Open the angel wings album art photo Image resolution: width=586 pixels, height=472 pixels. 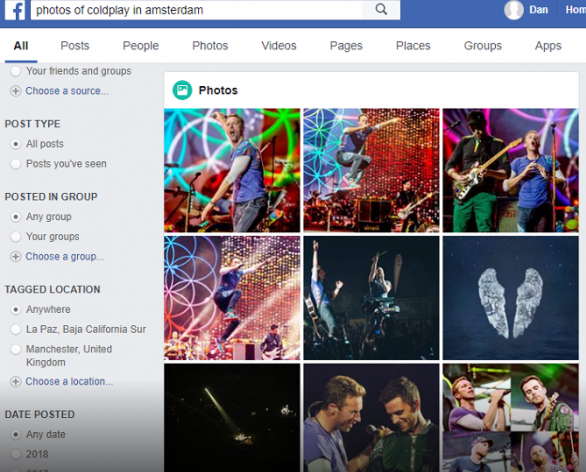point(511,298)
